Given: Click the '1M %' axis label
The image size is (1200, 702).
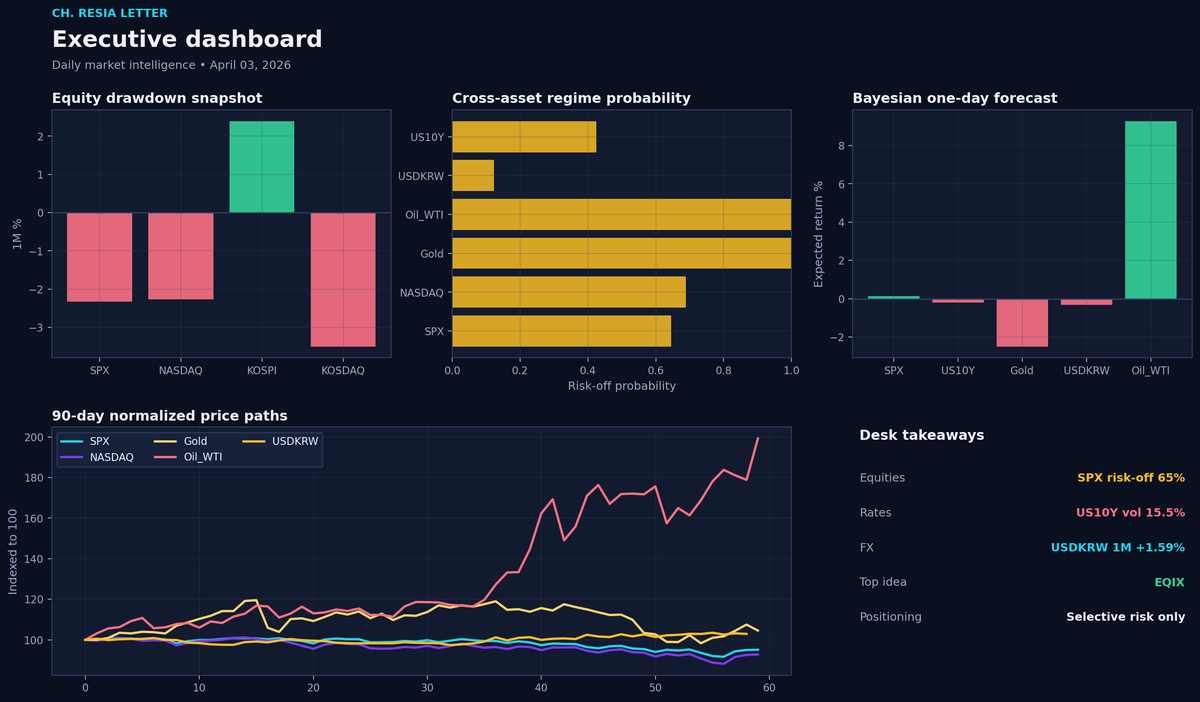Looking at the screenshot, I should [x=18, y=233].
